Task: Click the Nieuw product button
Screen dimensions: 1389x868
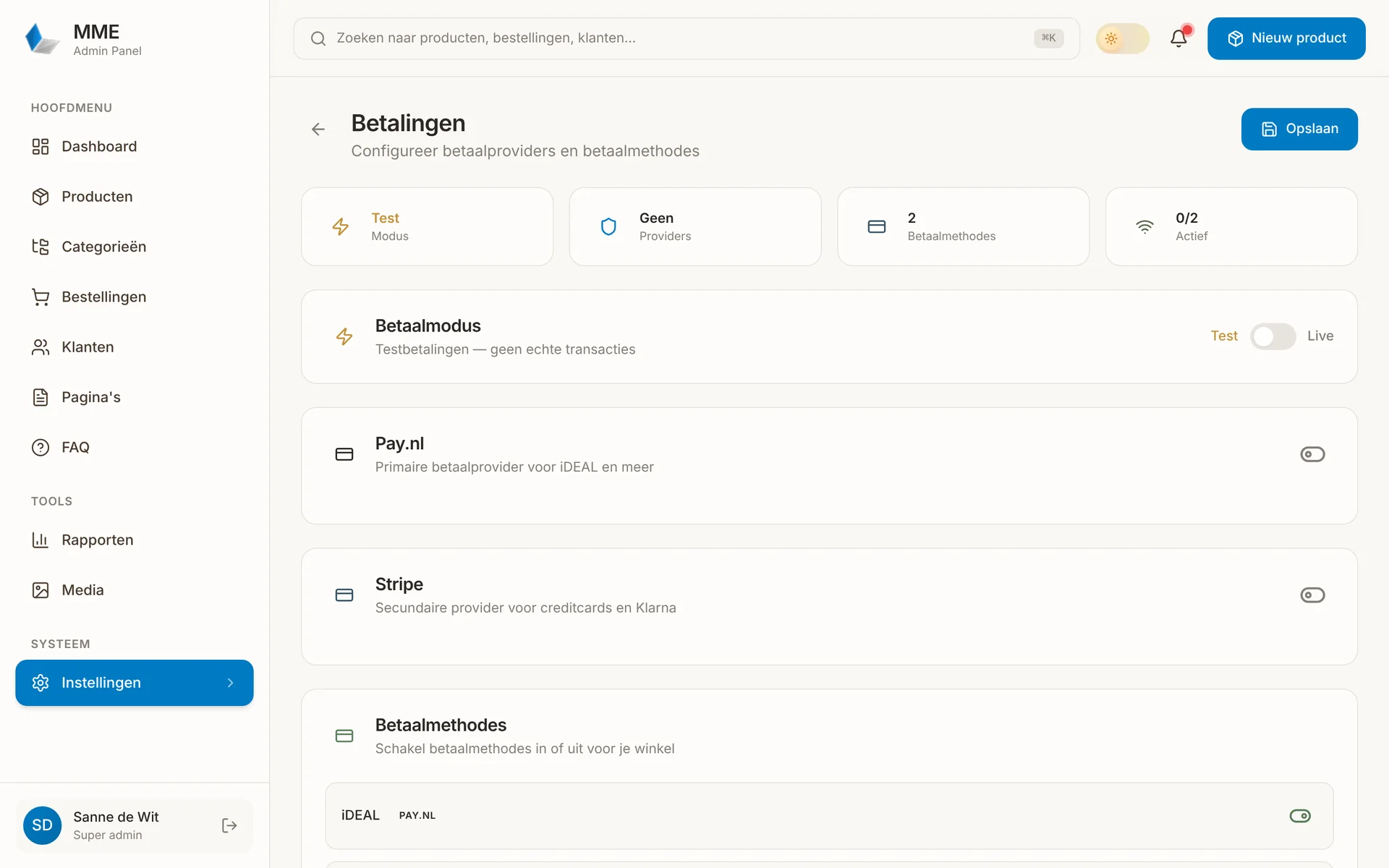Action: click(1286, 38)
